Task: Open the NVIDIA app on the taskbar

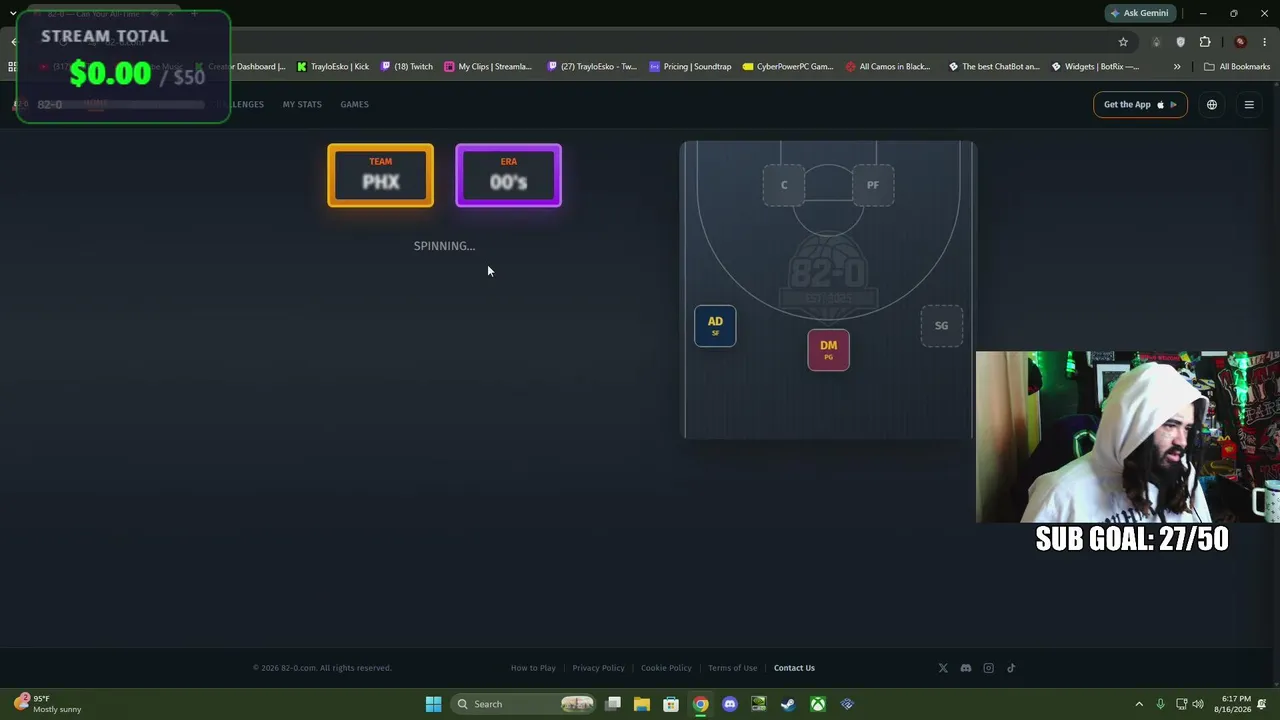Action: point(759,704)
